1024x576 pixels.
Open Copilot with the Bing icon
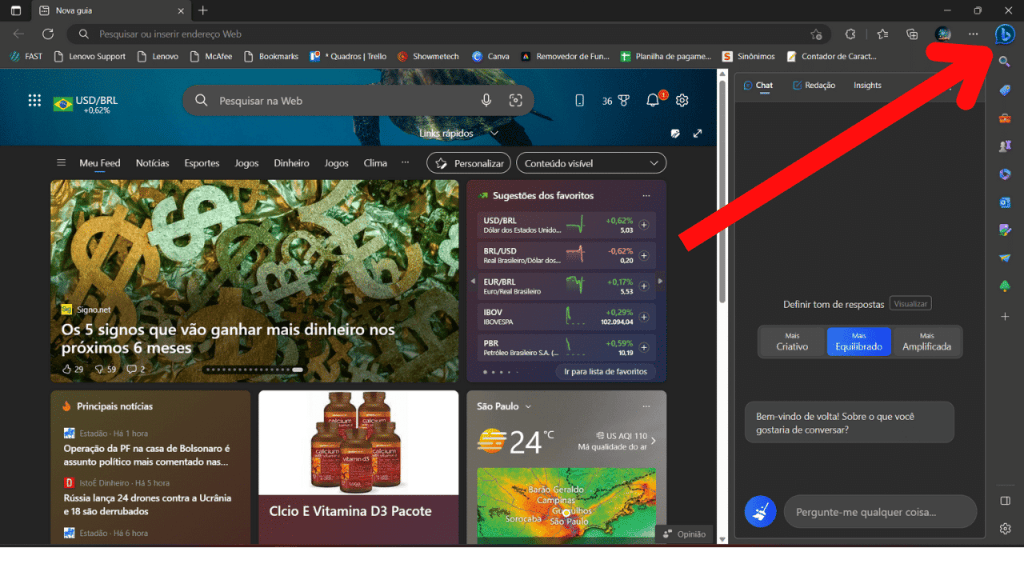point(1003,33)
